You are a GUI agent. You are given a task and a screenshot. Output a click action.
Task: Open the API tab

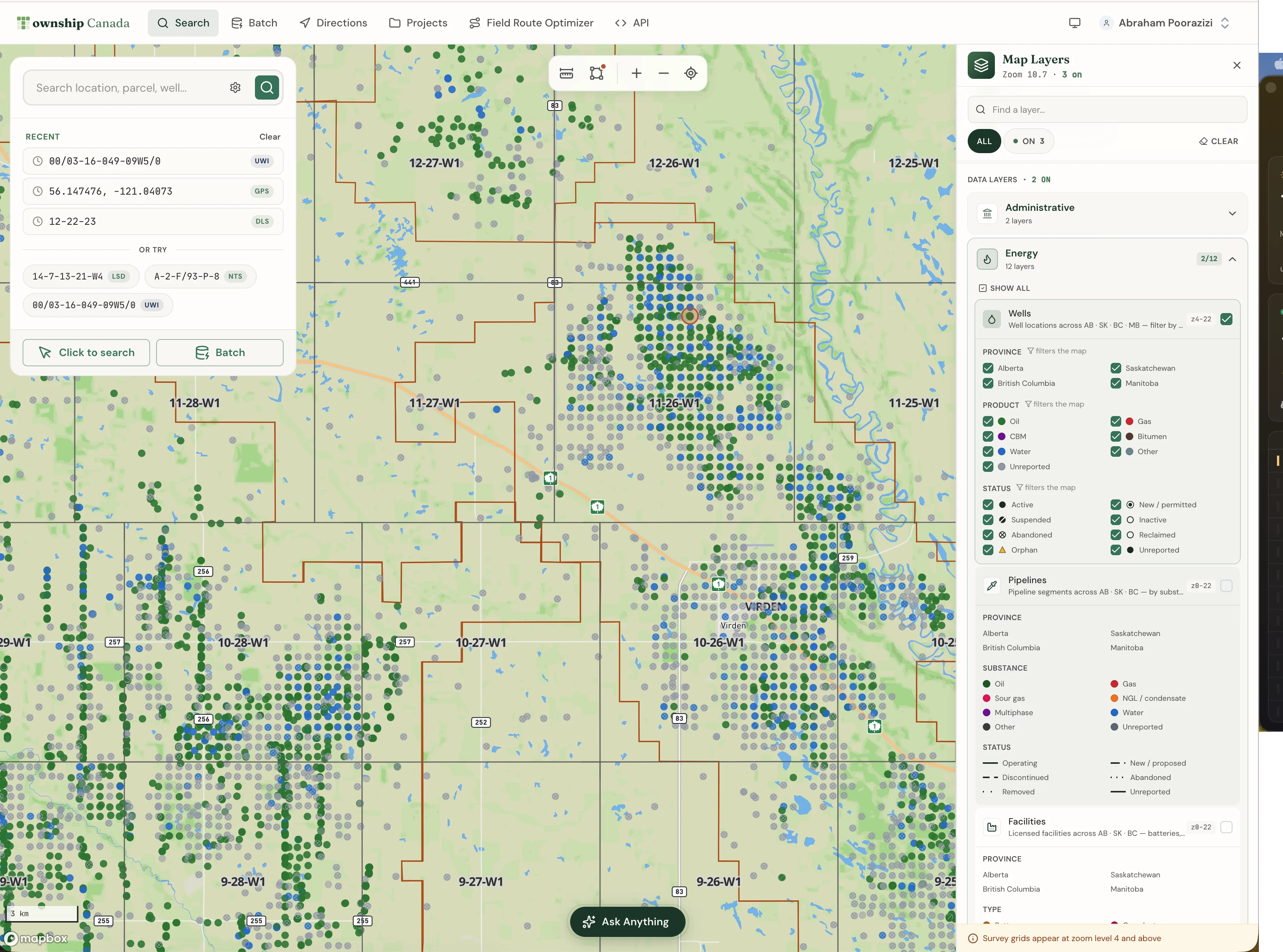(632, 23)
